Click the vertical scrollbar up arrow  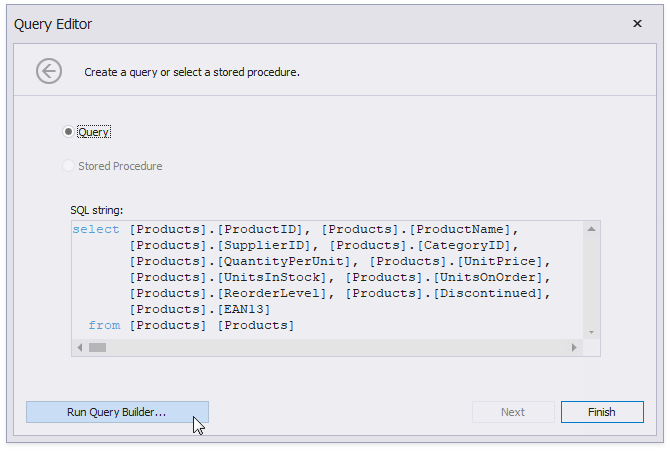[x=591, y=229]
